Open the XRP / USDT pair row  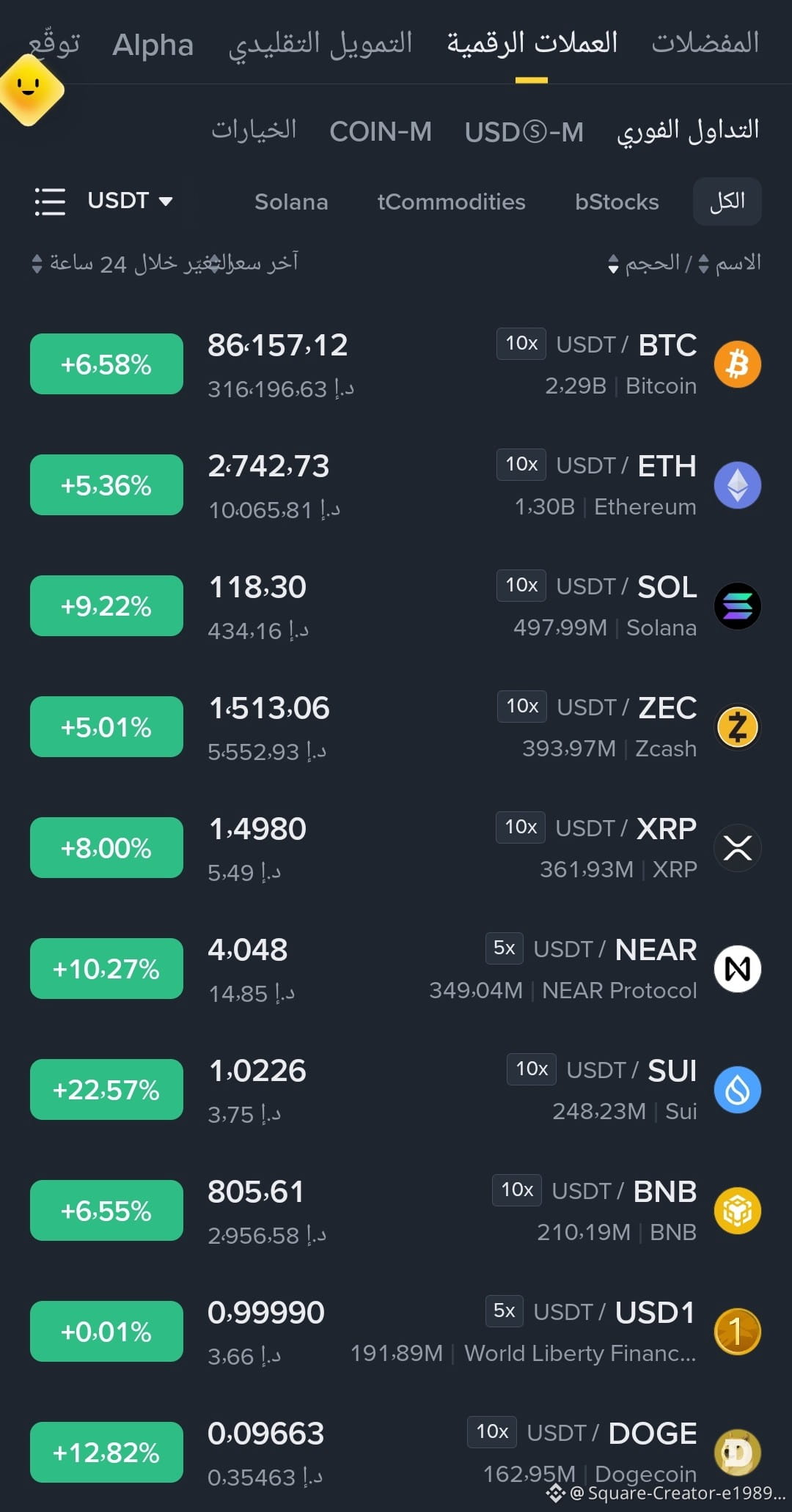tap(396, 848)
